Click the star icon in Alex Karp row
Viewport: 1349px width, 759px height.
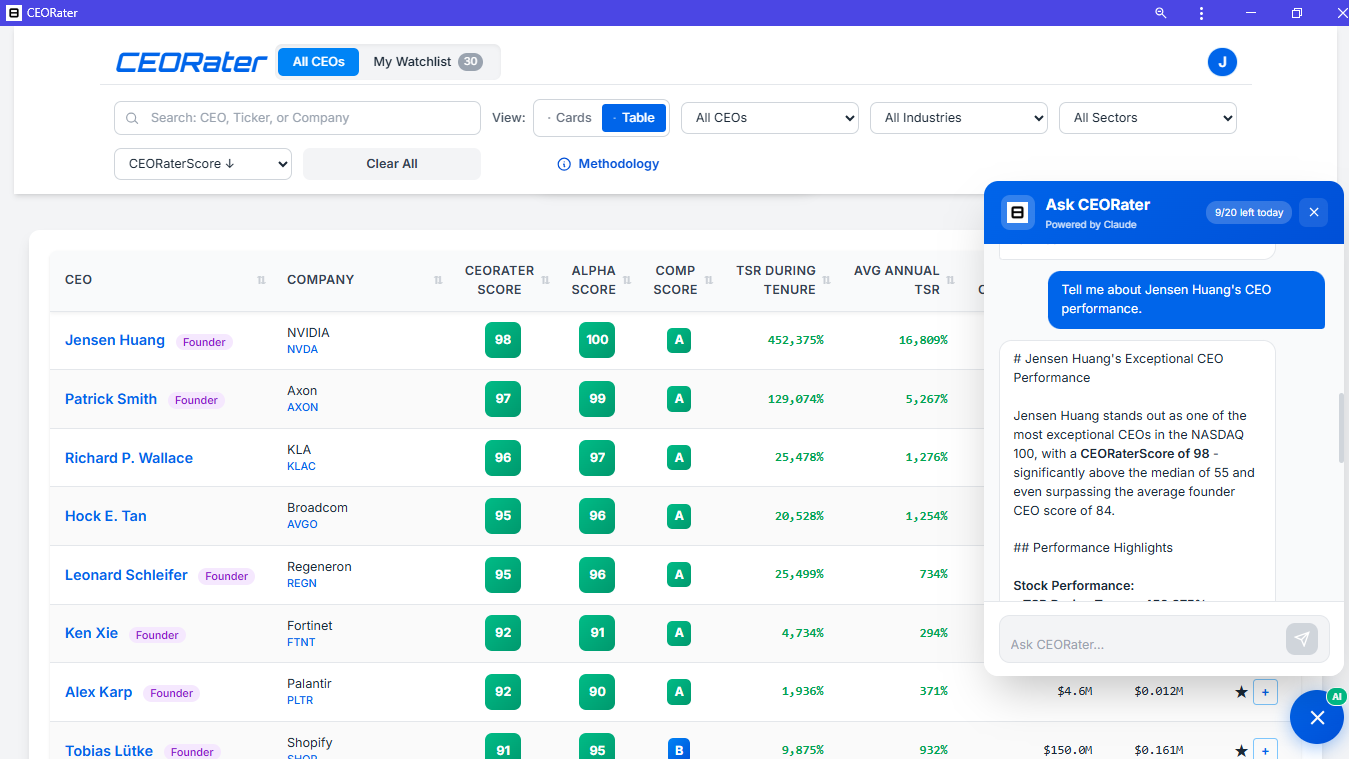(1241, 692)
